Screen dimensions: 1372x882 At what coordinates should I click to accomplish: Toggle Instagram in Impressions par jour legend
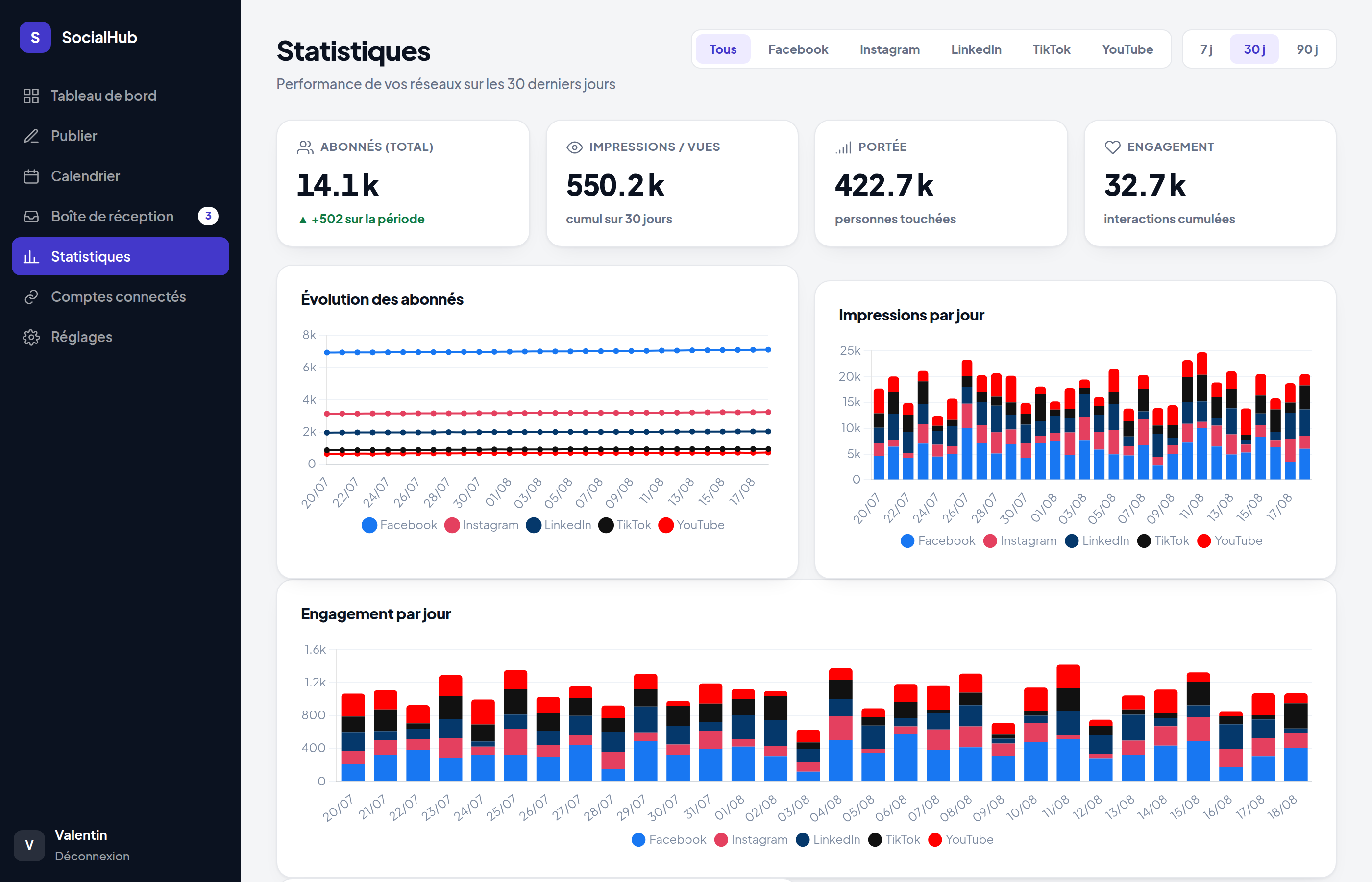point(1020,540)
